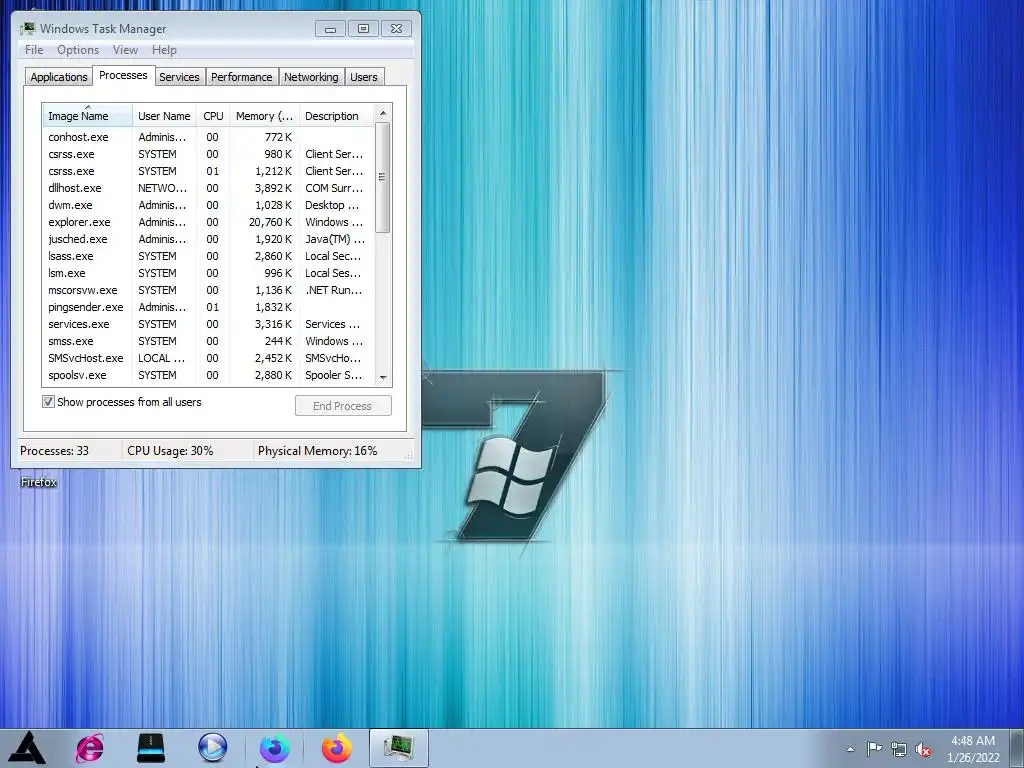Viewport: 1024px width, 768px height.
Task: Click the Show Desktop button
Action: (1017, 748)
